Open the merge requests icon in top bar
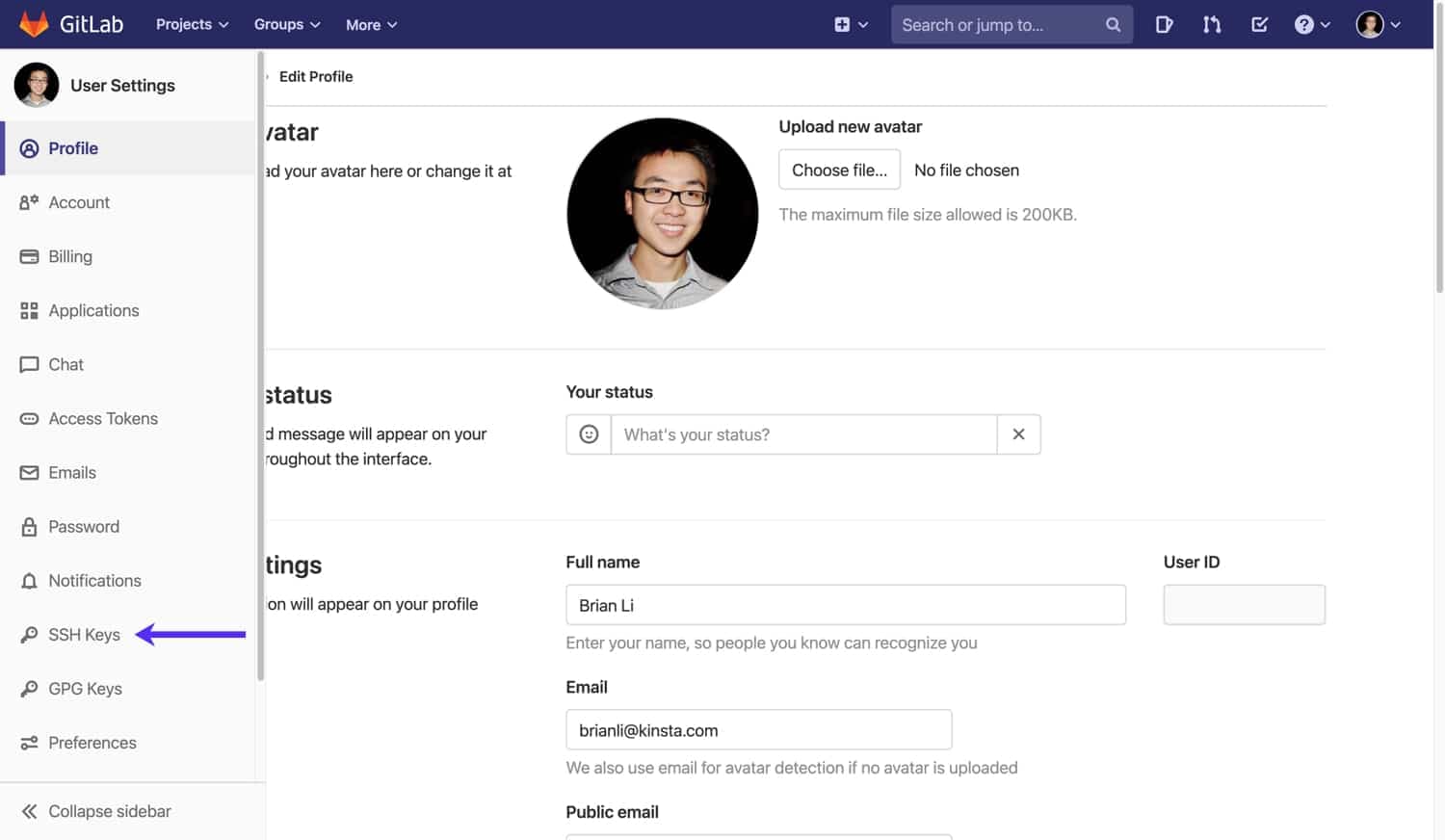Viewport: 1445px width, 840px height. 1211,24
